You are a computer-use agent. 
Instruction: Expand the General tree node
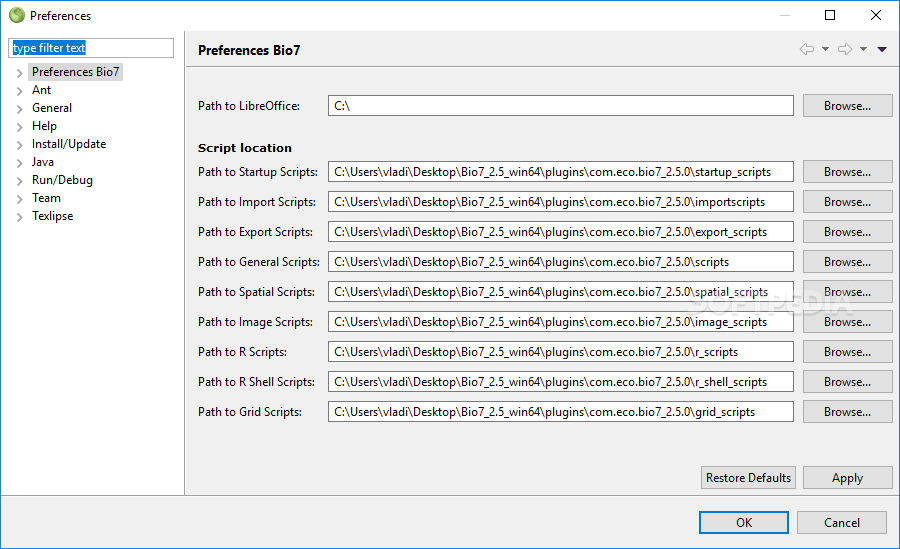tap(20, 109)
